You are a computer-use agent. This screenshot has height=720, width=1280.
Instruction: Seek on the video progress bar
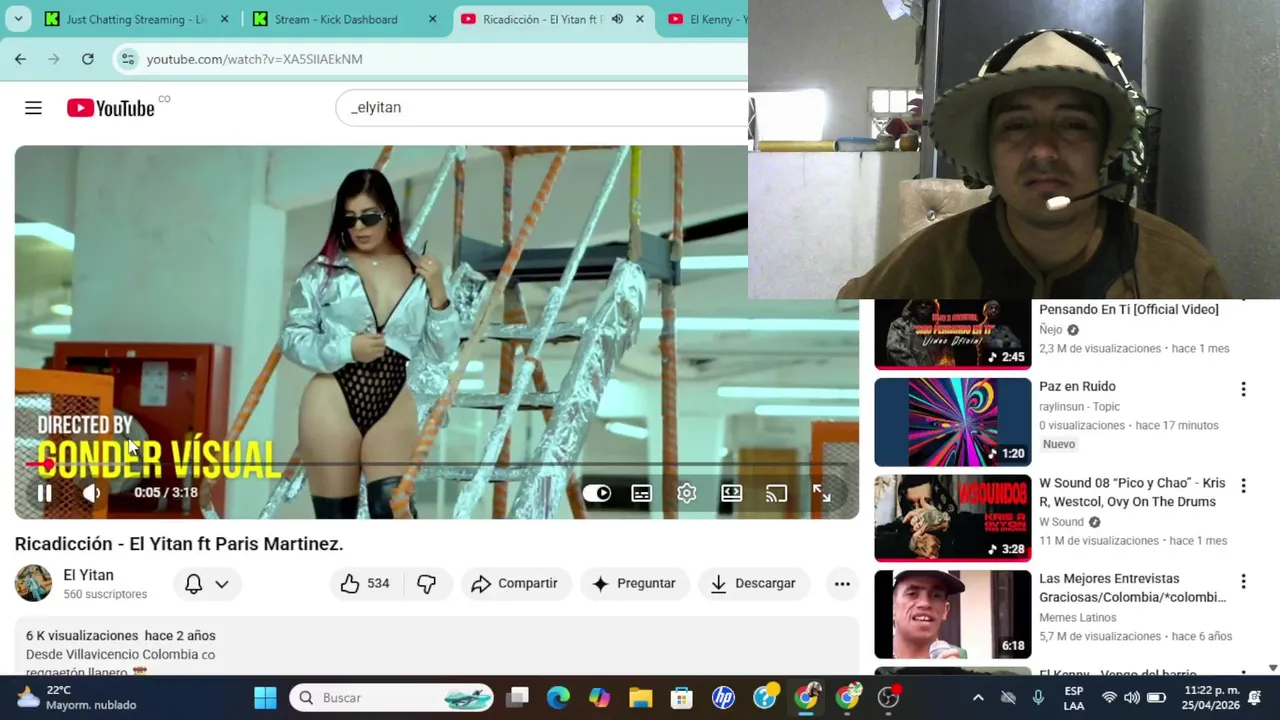pyautogui.click(x=437, y=464)
